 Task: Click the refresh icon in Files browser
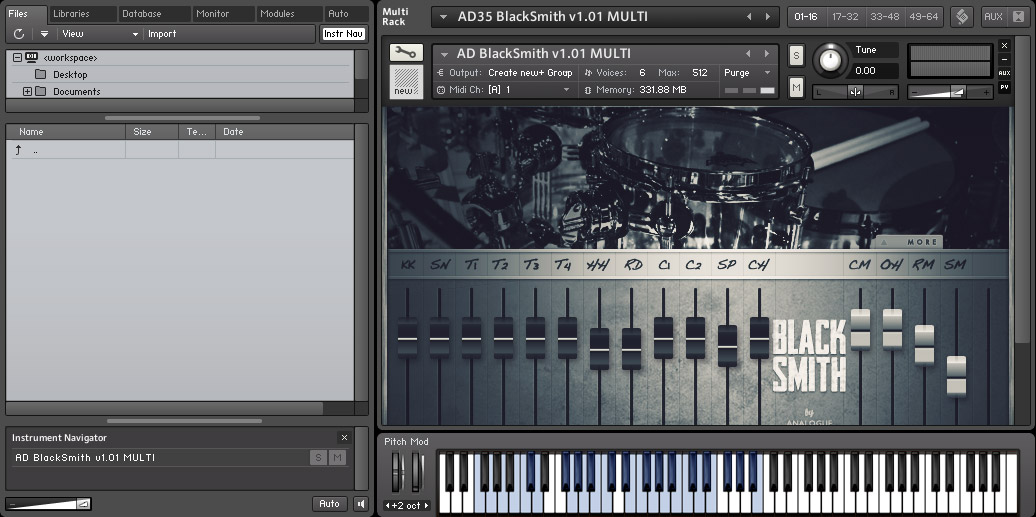pyautogui.click(x=19, y=34)
